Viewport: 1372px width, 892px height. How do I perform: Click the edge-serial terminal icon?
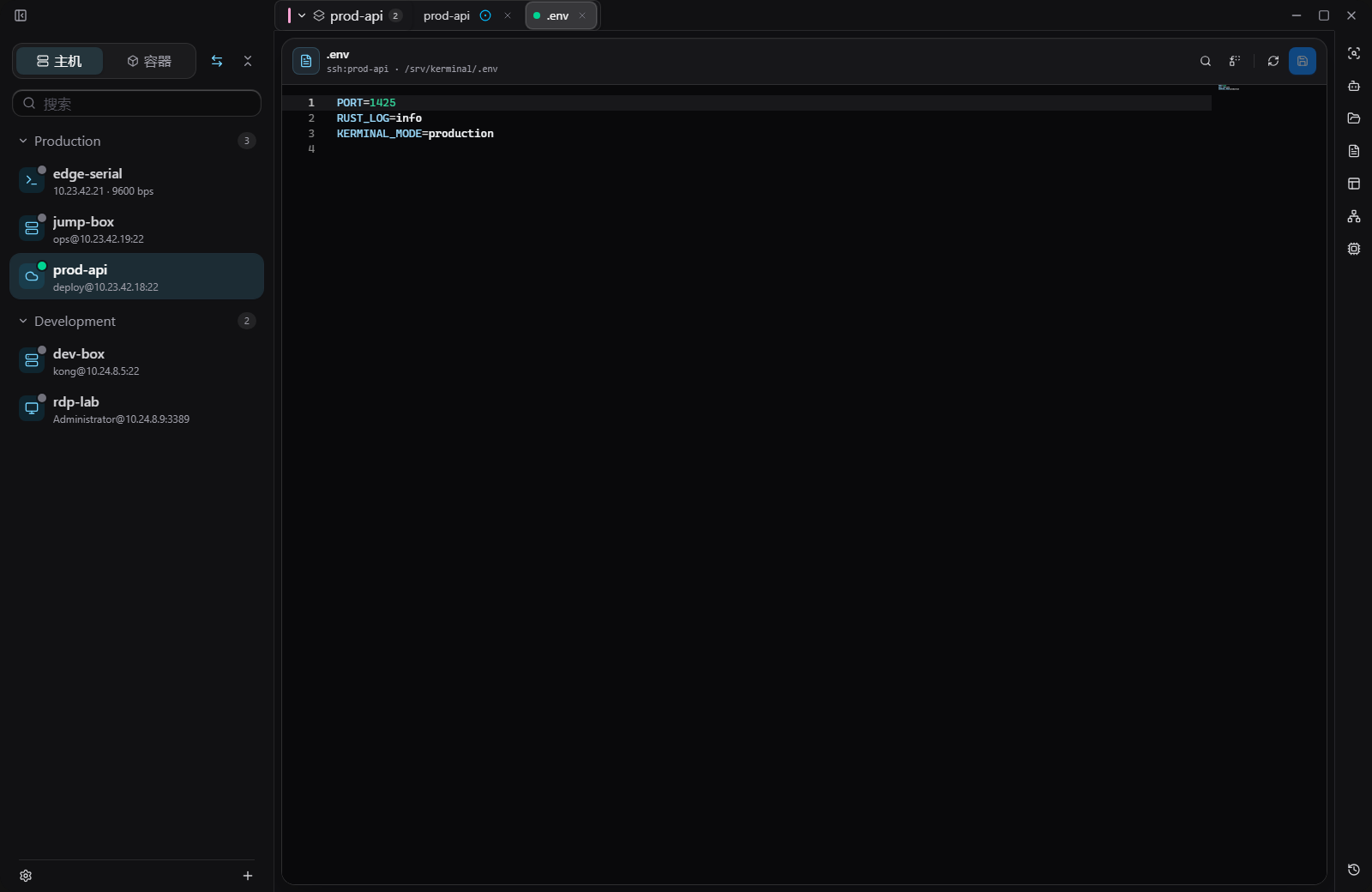pos(32,180)
